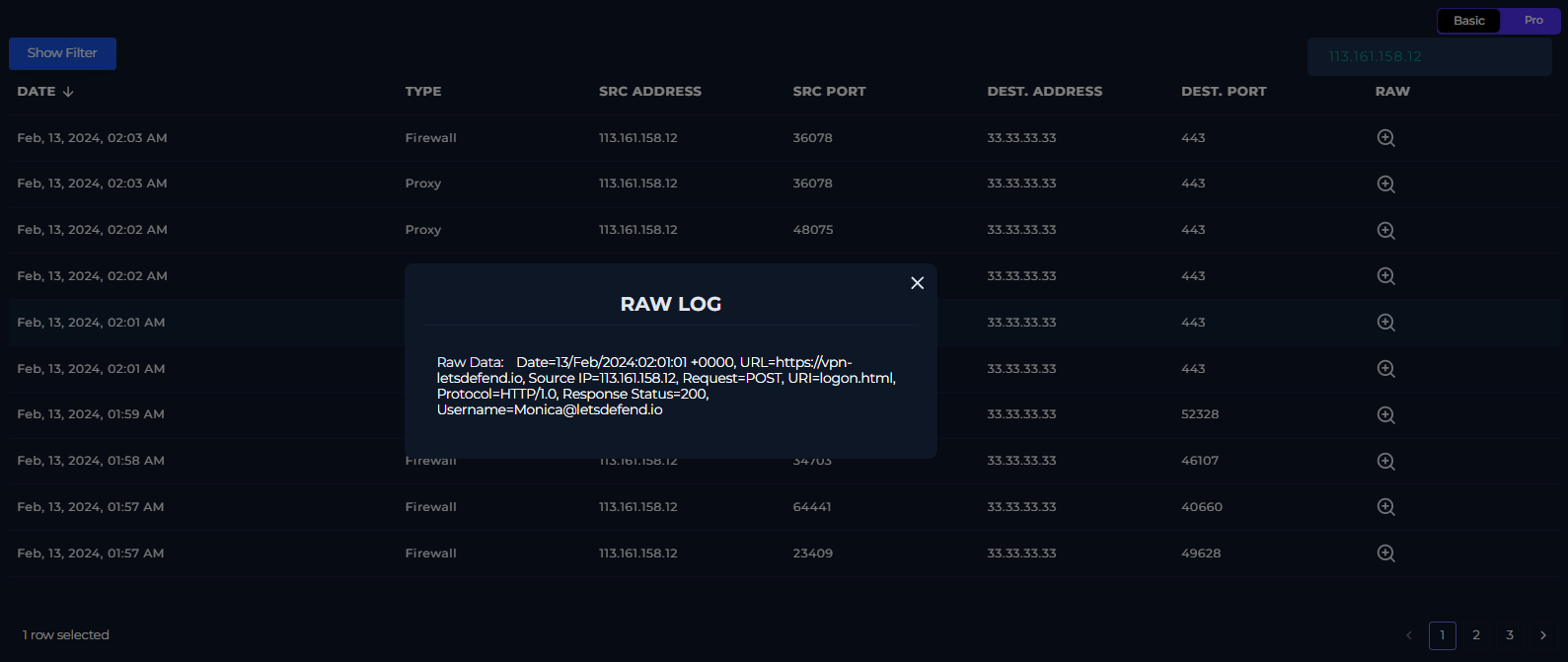Image resolution: width=1568 pixels, height=662 pixels.
Task: Switch to Pro view mode
Action: 1532,21
